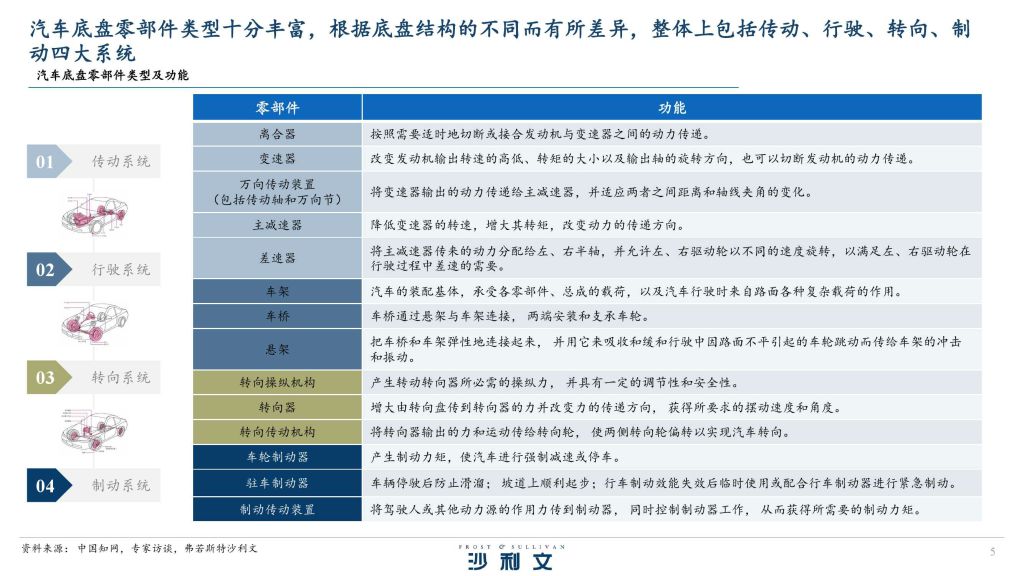
Task: Click the 04 arrow badge for 制动系统
Action: click(48, 485)
